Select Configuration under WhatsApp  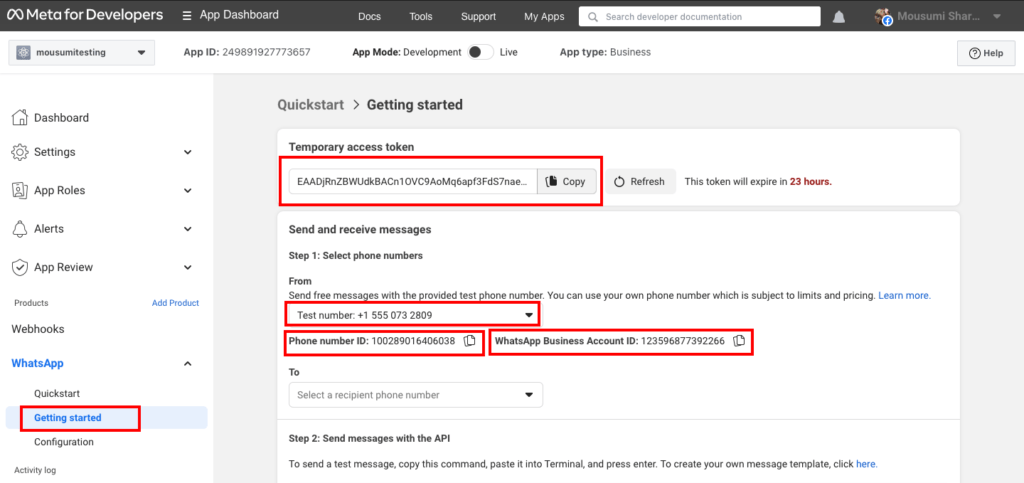(x=64, y=442)
